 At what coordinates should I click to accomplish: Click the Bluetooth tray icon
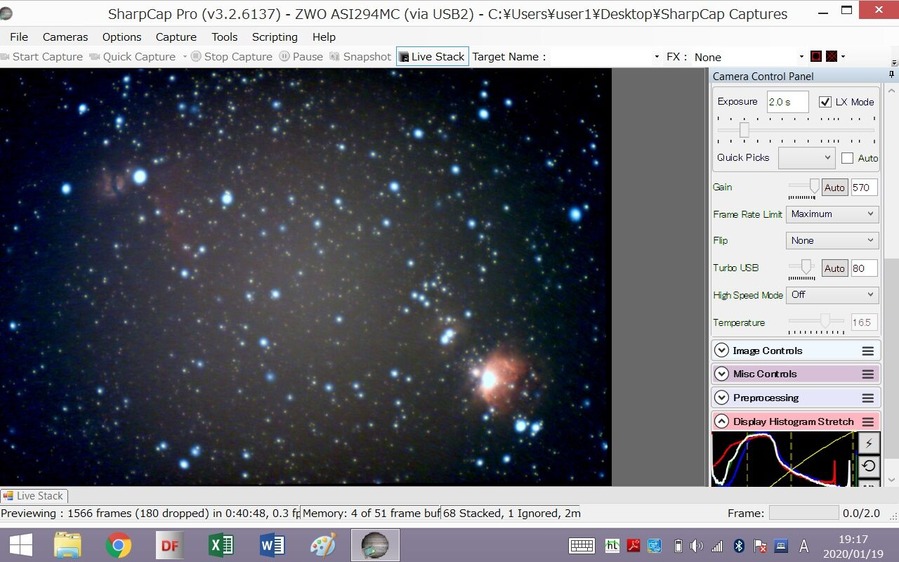point(739,546)
